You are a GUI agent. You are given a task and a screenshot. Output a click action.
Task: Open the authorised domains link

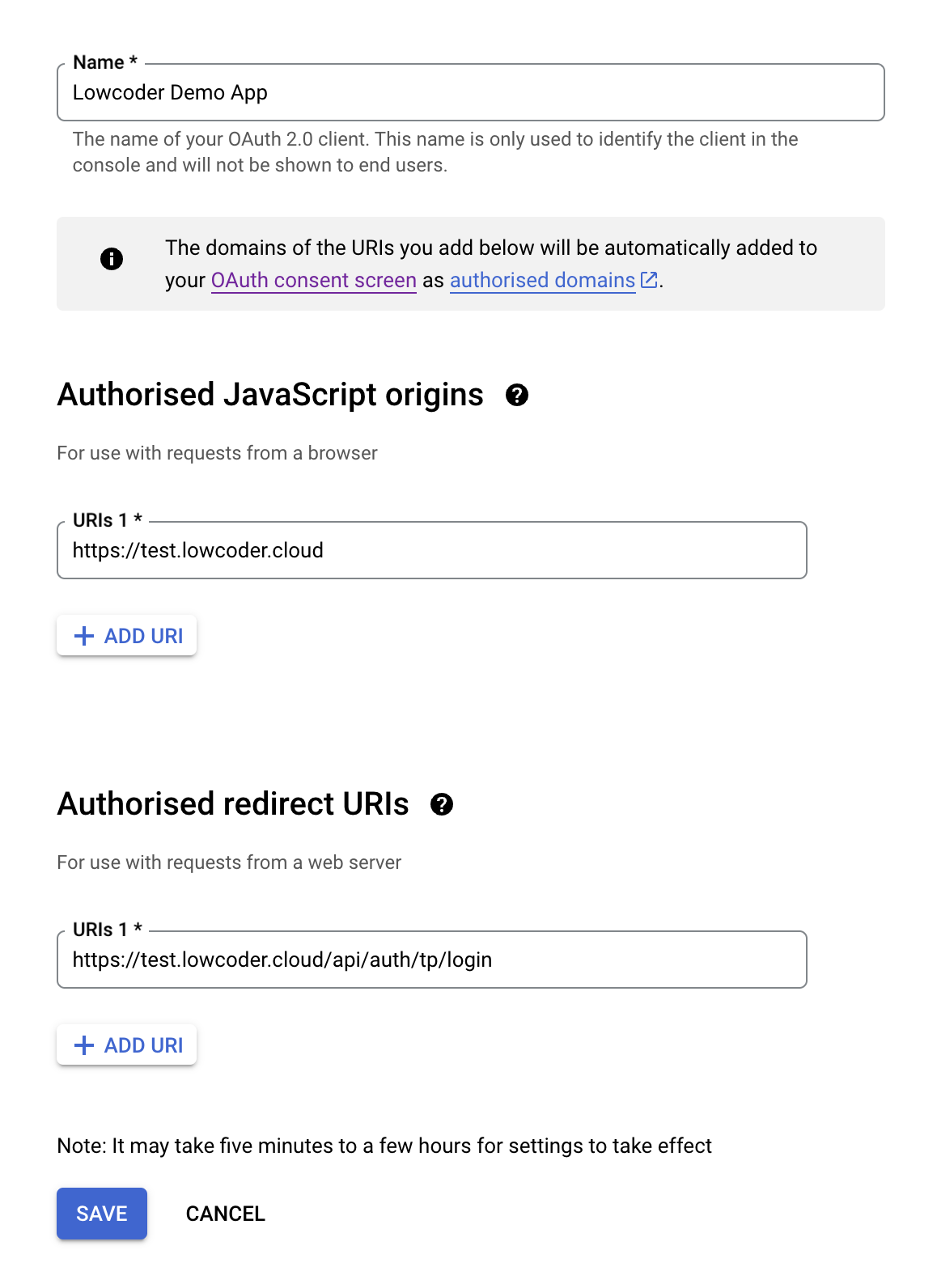point(542,280)
